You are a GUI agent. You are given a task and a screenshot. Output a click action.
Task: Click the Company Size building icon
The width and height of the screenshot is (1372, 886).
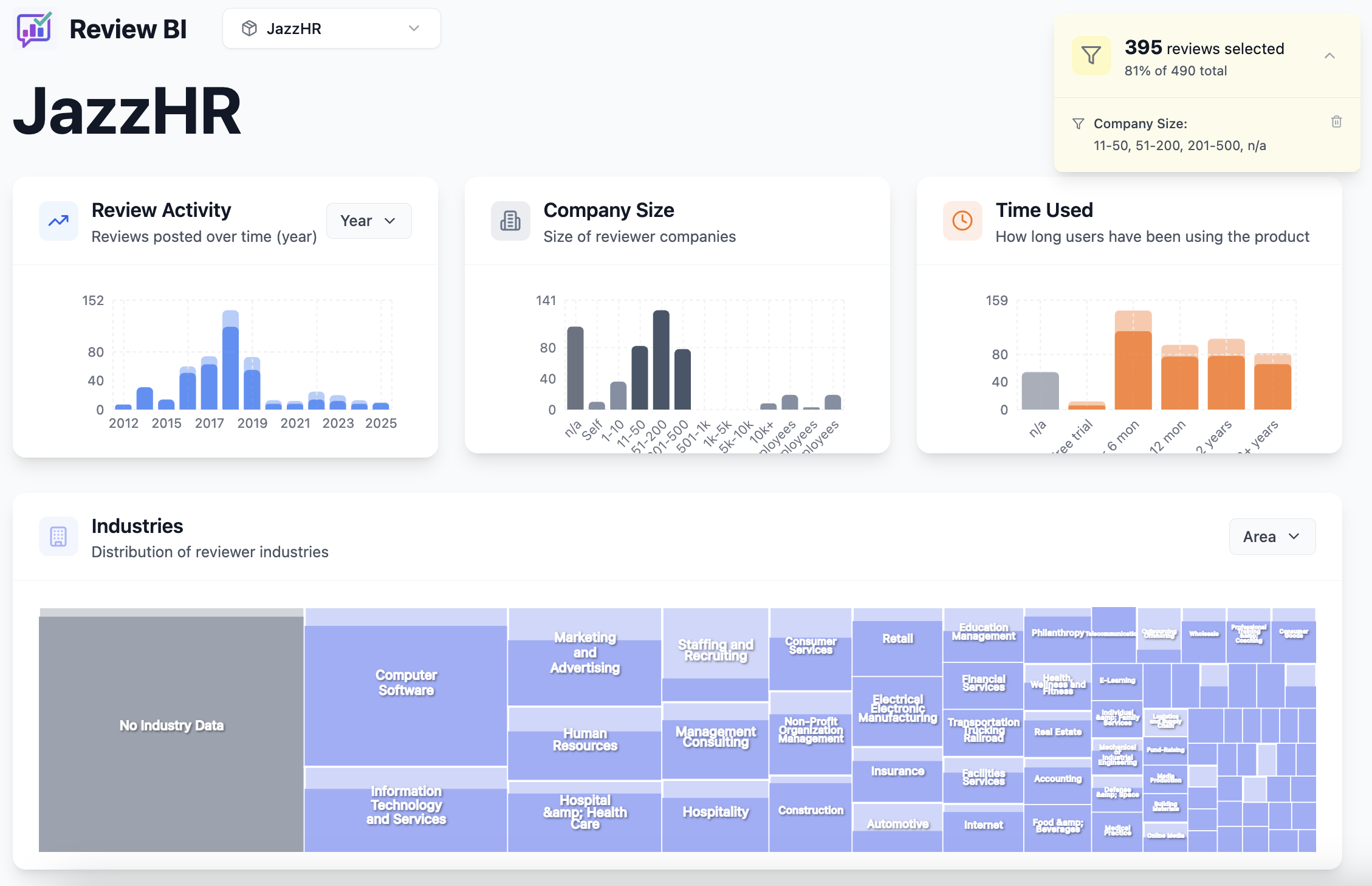[510, 221]
